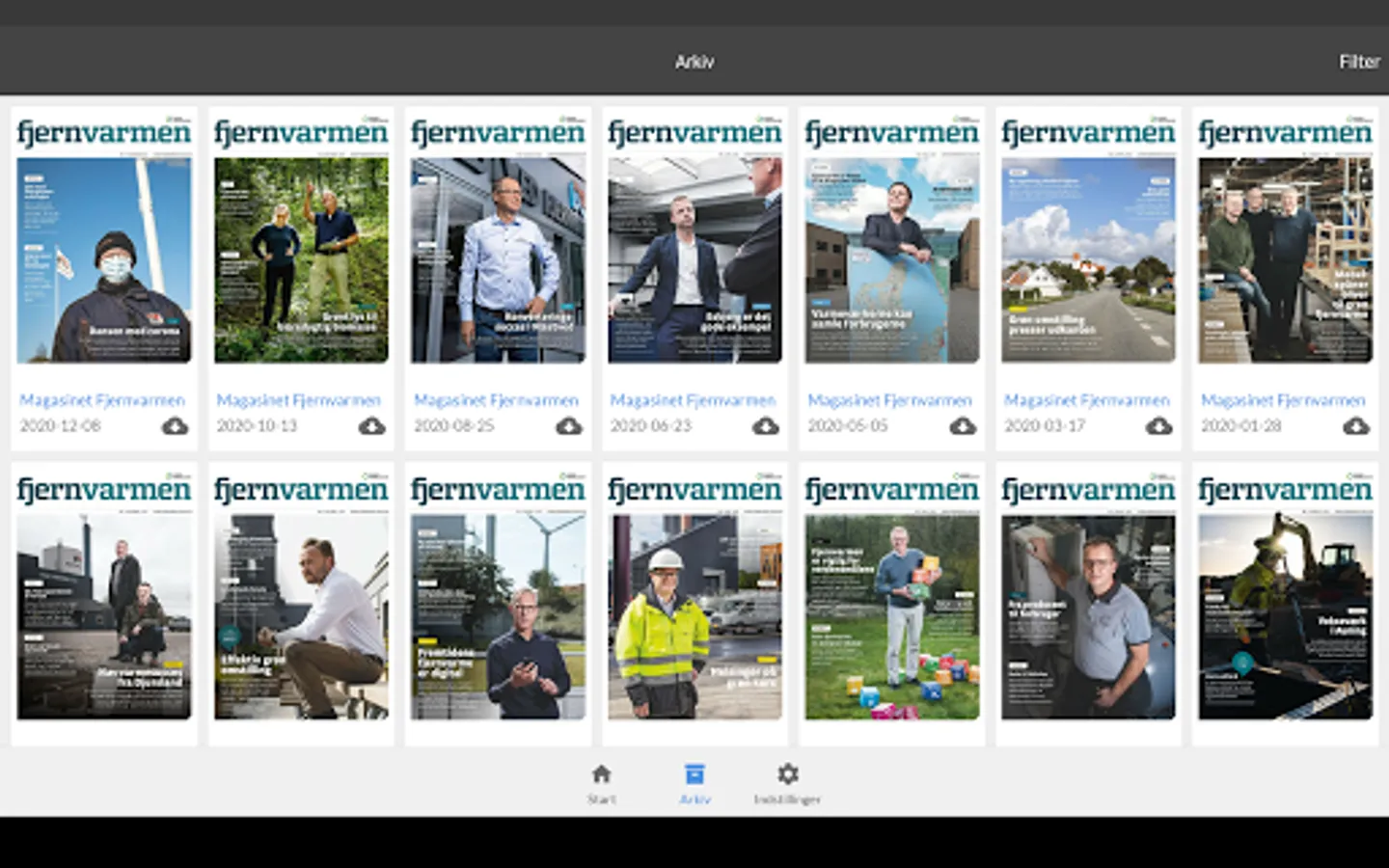Click Magasinet Fjernvarmen title above 2020-01-28
The height and width of the screenshot is (868, 1389).
coord(1284,400)
